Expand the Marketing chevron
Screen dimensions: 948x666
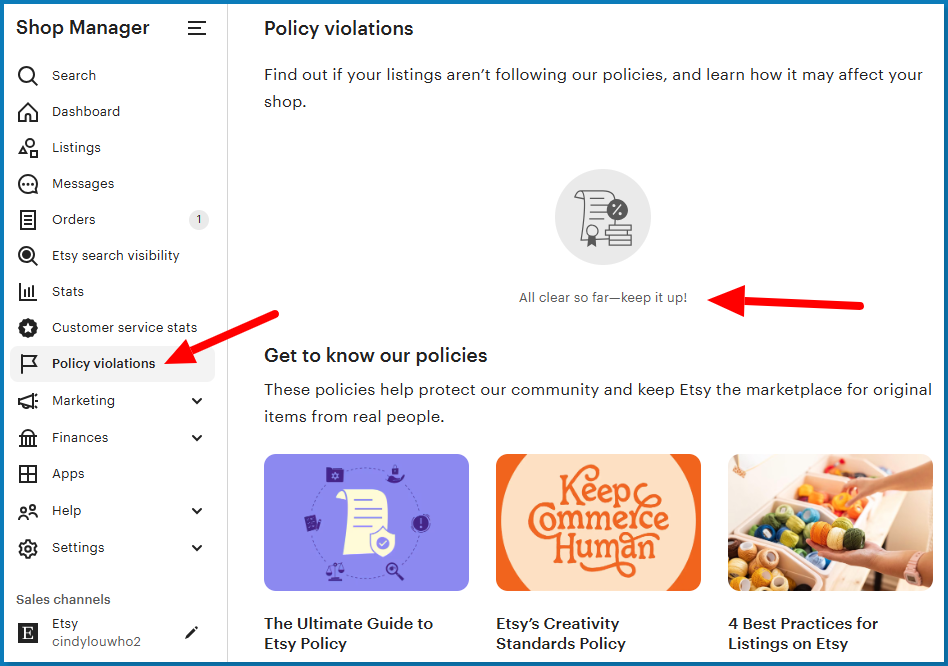[196, 401]
